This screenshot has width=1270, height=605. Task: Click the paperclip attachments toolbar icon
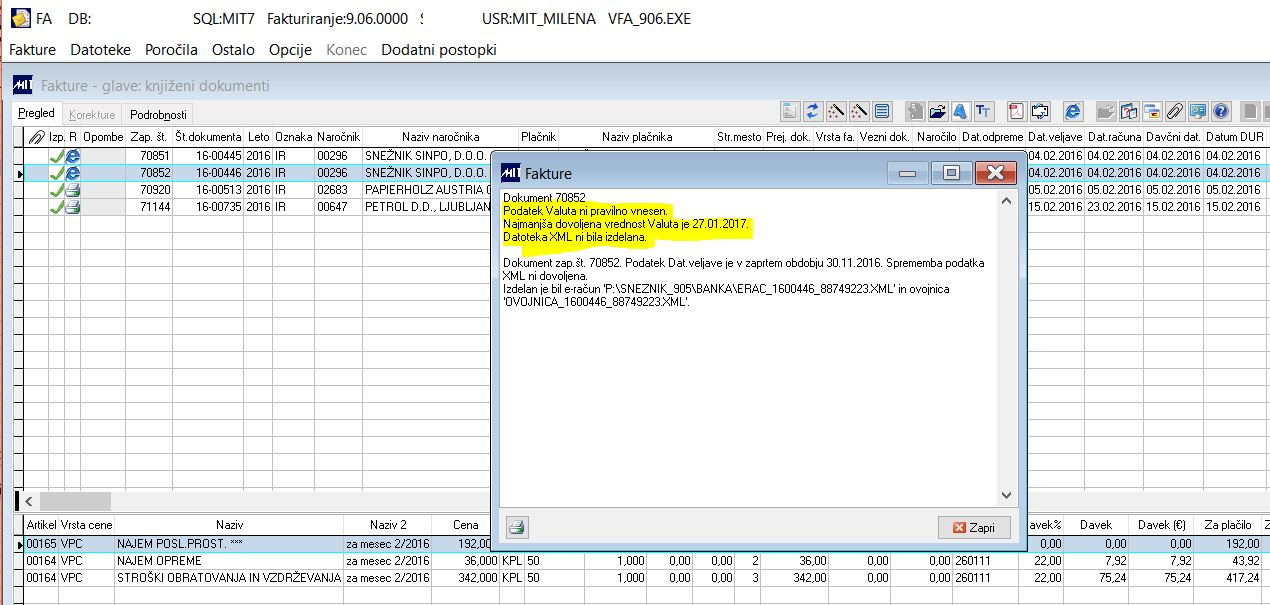point(1175,111)
